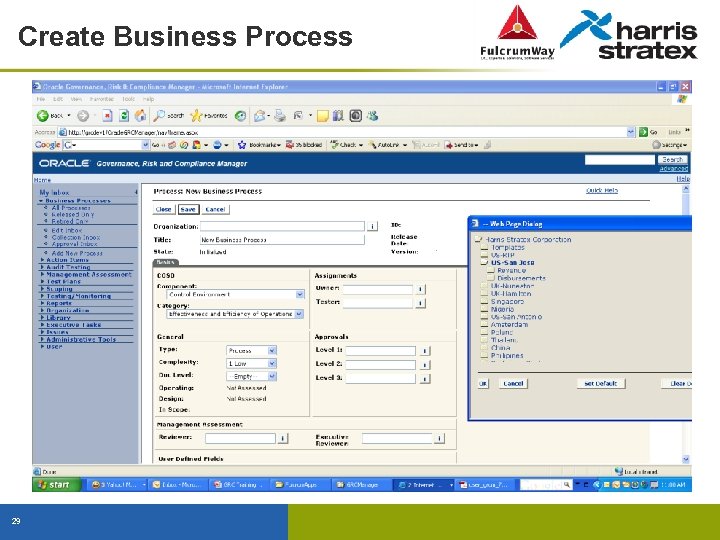Click the Mail envelope icon
The height and width of the screenshot is (540, 720).
pyautogui.click(x=259, y=116)
